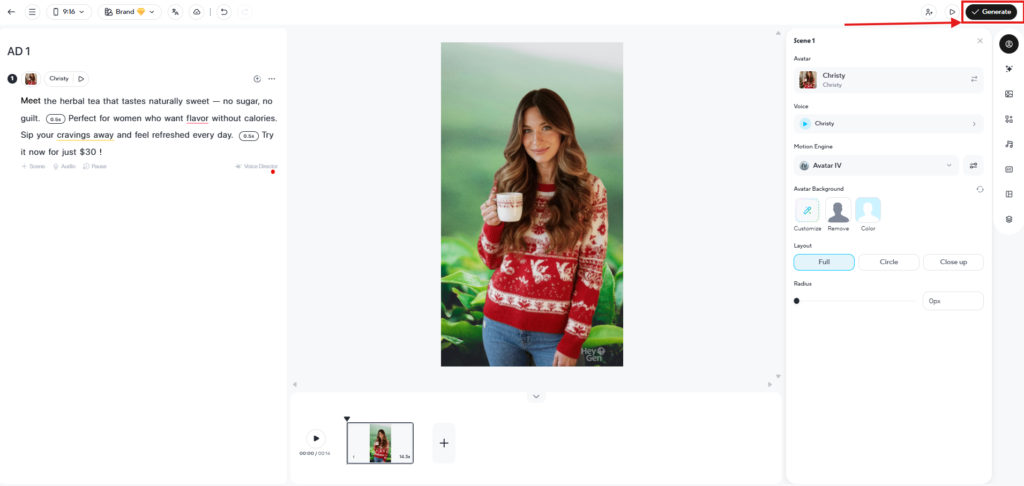The image size is (1024, 486).
Task: Select the scene 1 timeline thumbnail
Action: [380, 443]
